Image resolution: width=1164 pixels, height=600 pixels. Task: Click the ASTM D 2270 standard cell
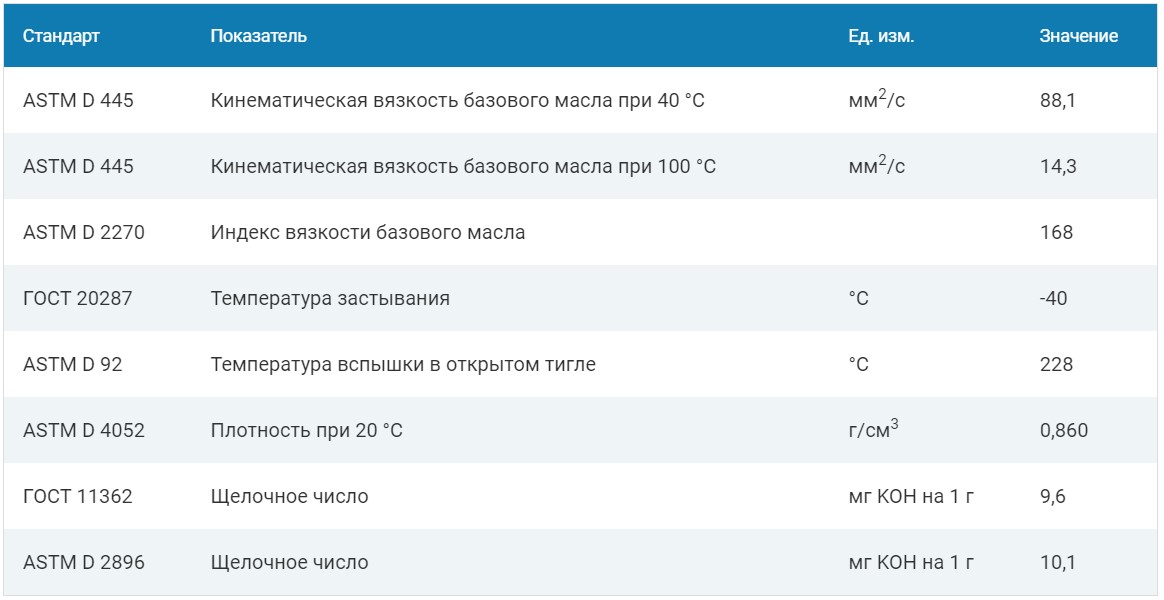click(84, 232)
